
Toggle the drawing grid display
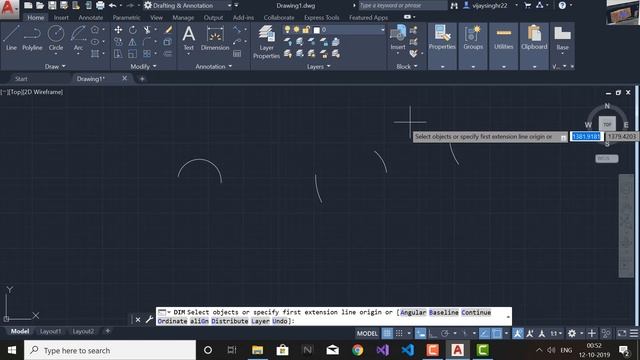pos(387,333)
